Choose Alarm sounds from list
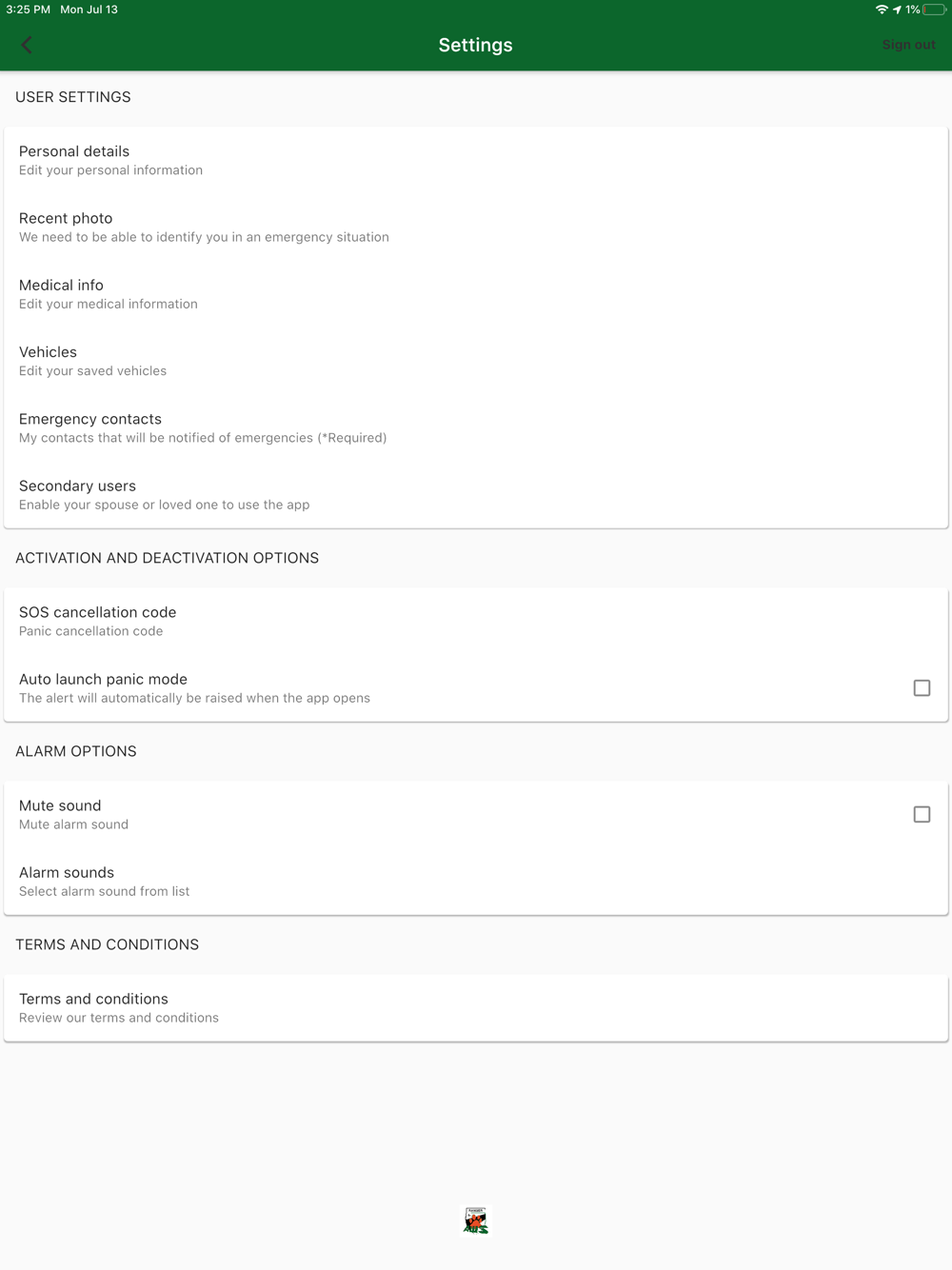The image size is (952, 1270). (476, 881)
